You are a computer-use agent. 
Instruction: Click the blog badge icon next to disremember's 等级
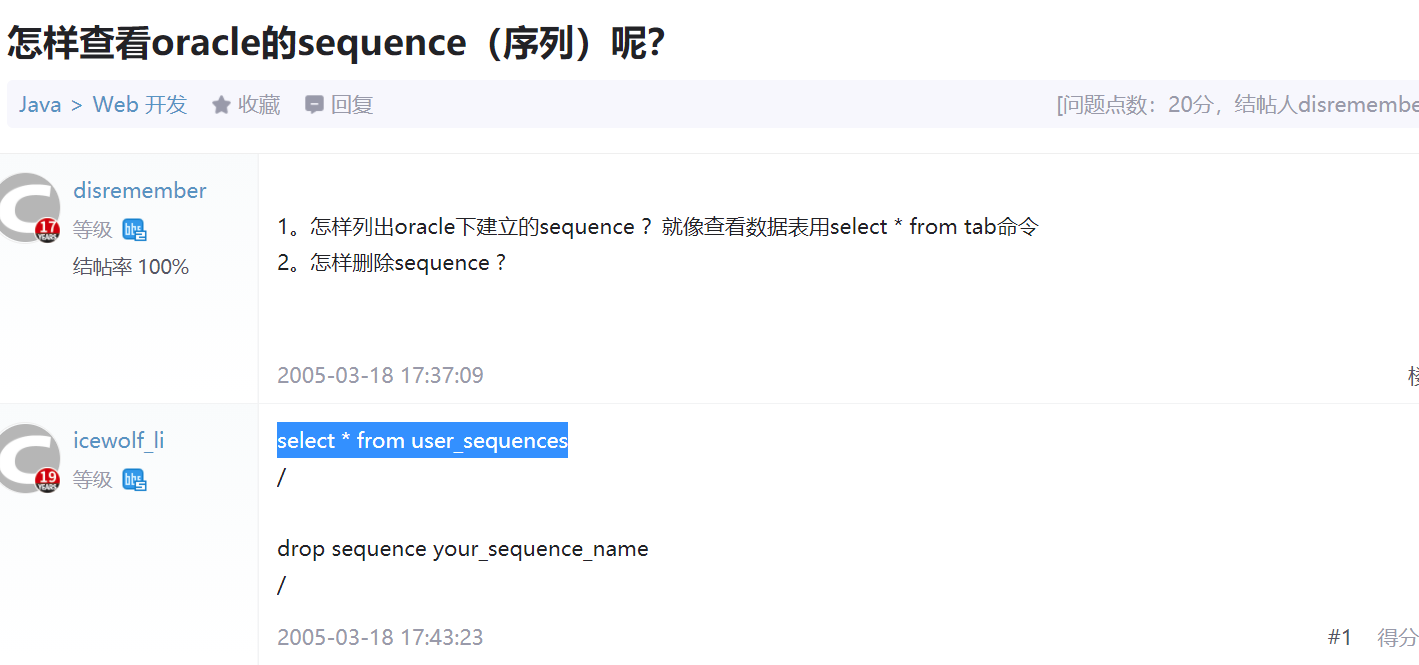134,230
